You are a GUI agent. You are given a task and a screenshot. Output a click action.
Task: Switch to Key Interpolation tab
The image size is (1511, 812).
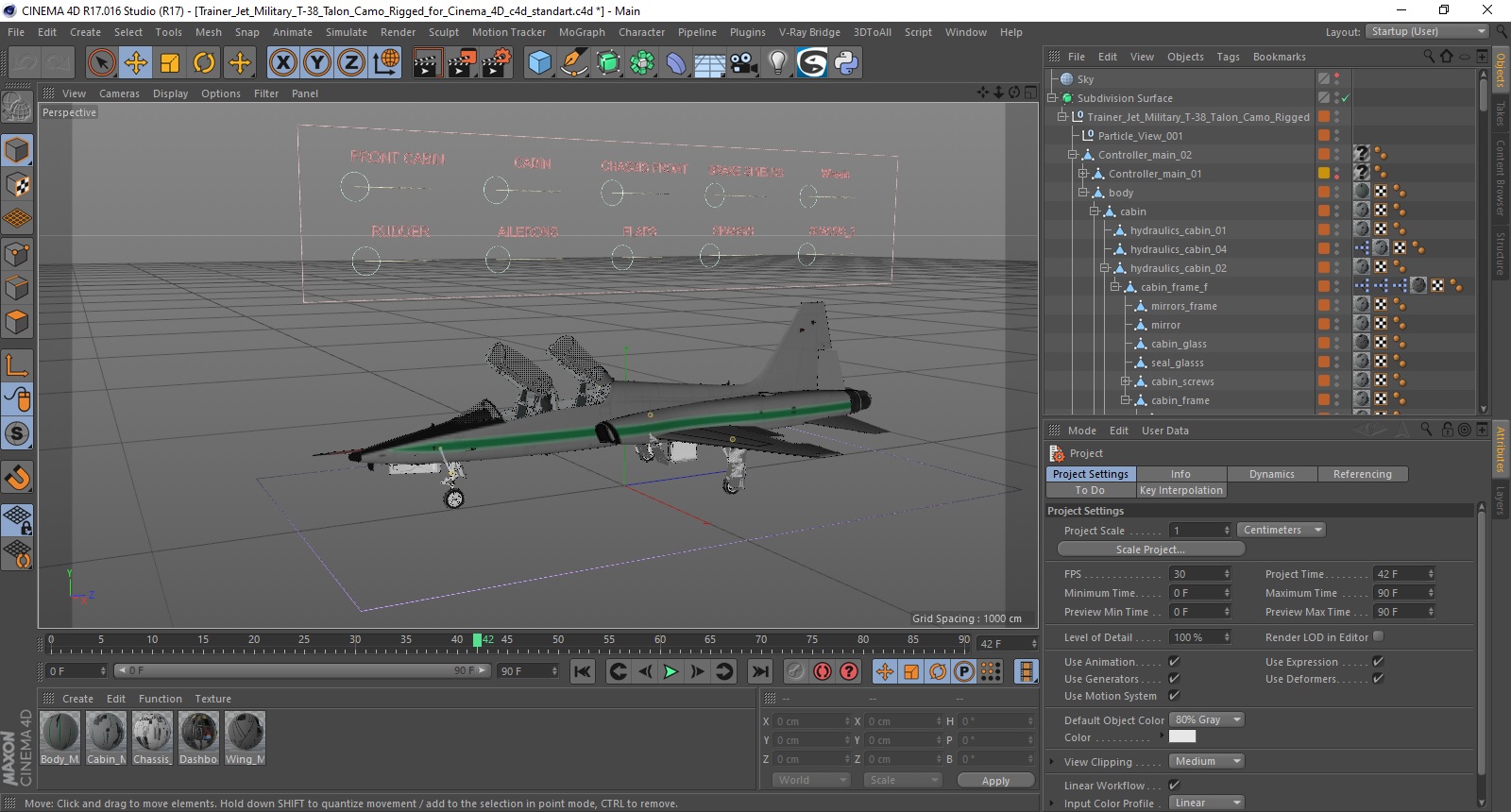1180,490
